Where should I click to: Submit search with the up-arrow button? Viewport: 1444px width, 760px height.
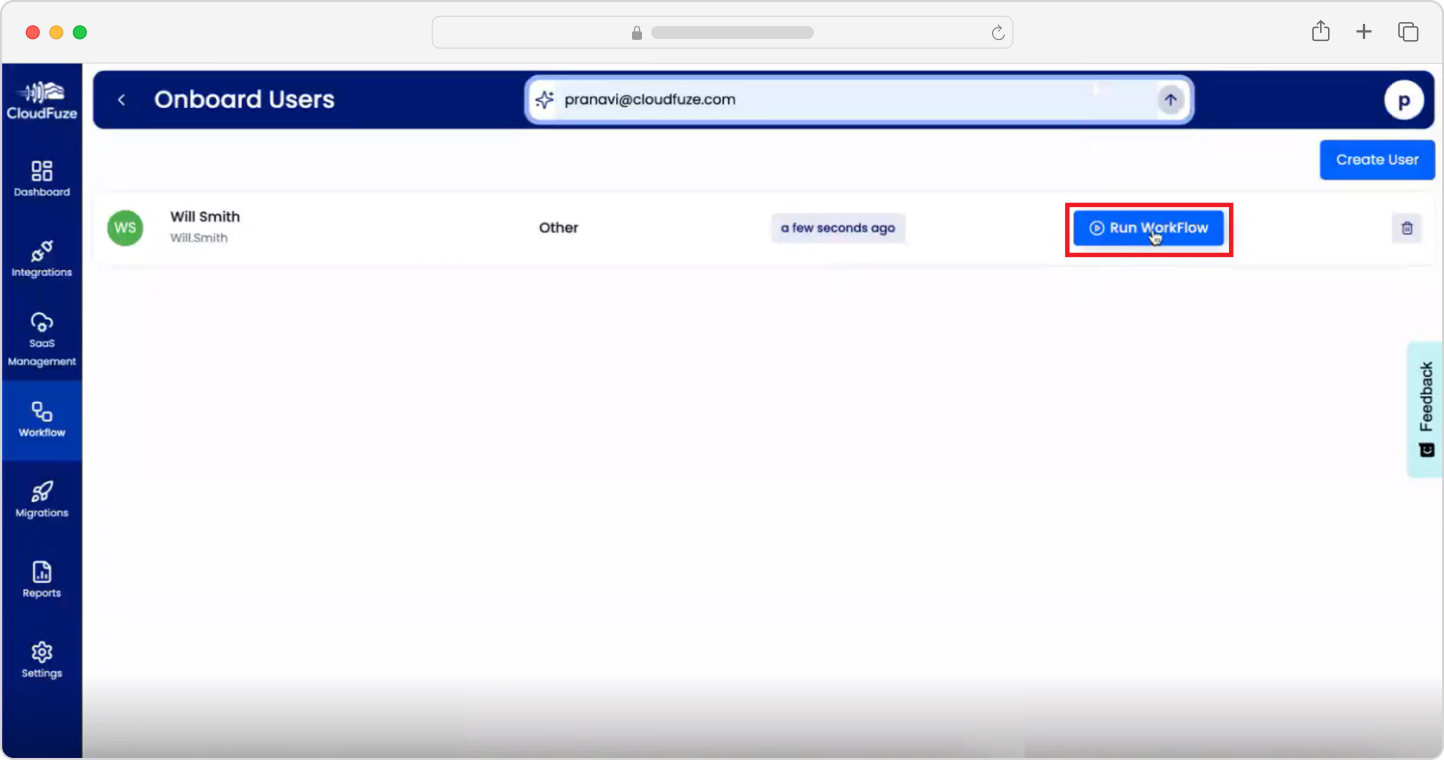click(1170, 100)
